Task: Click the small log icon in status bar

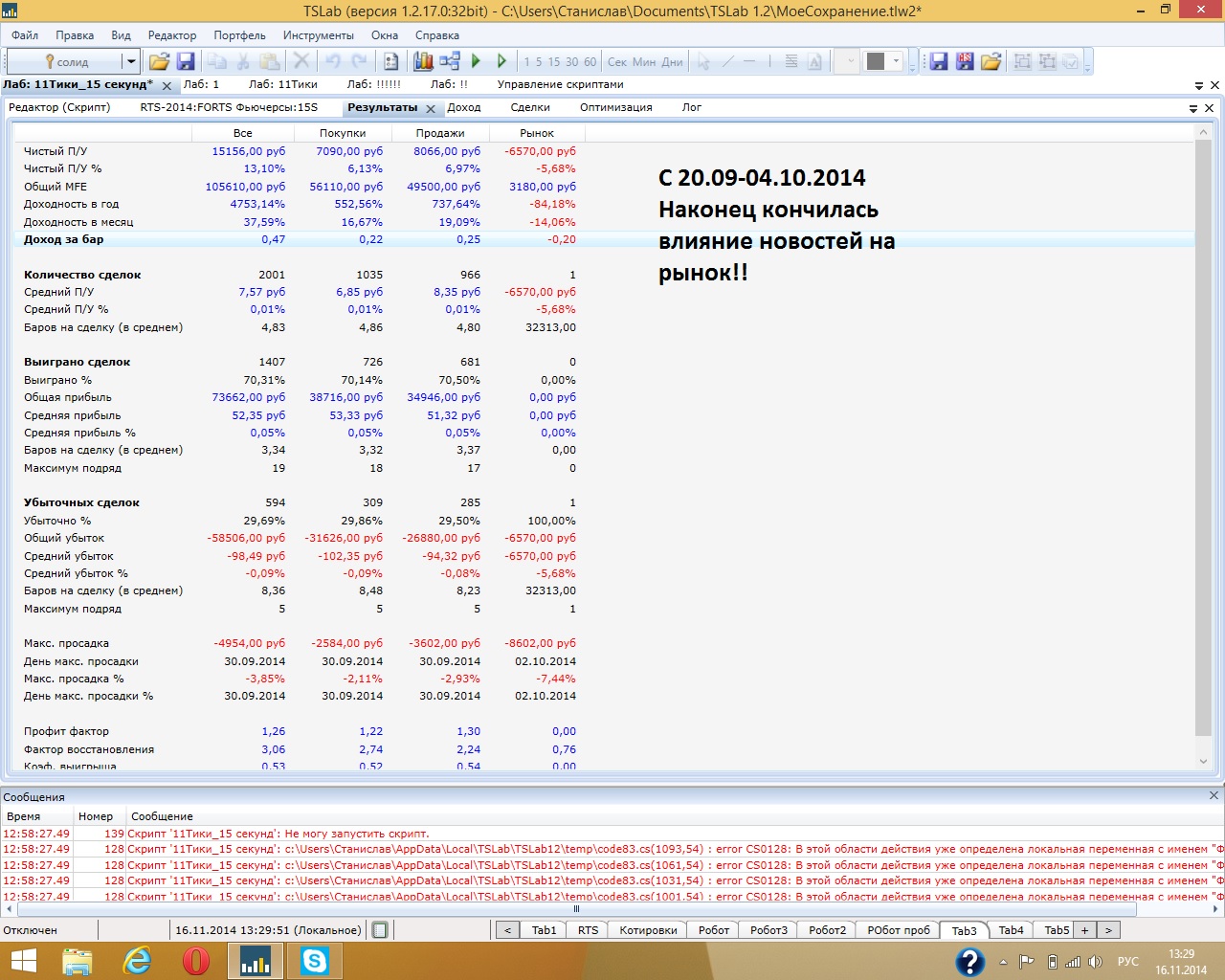Action: click(x=380, y=930)
